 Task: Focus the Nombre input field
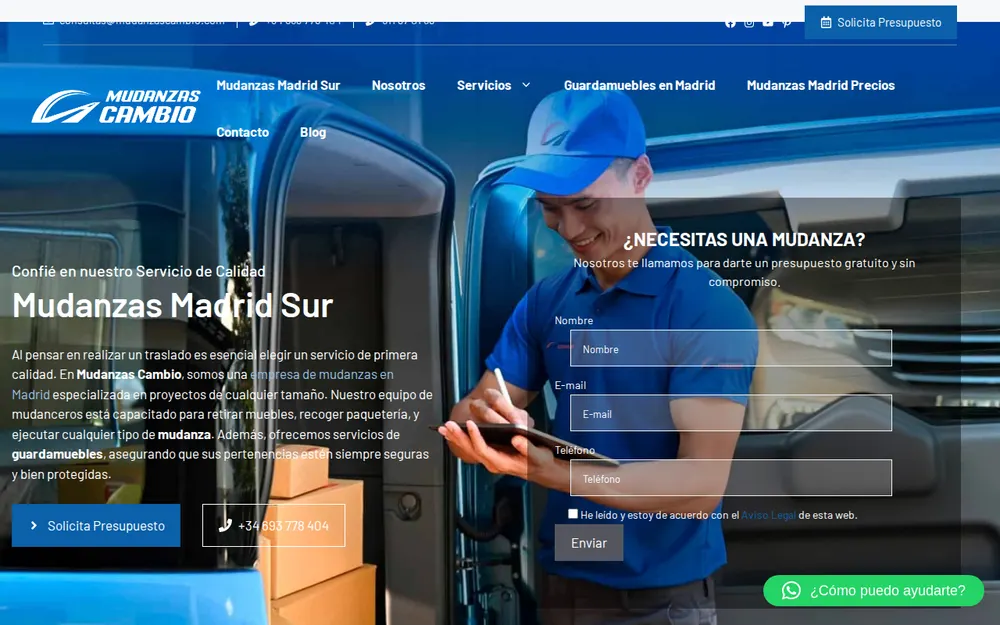(731, 348)
